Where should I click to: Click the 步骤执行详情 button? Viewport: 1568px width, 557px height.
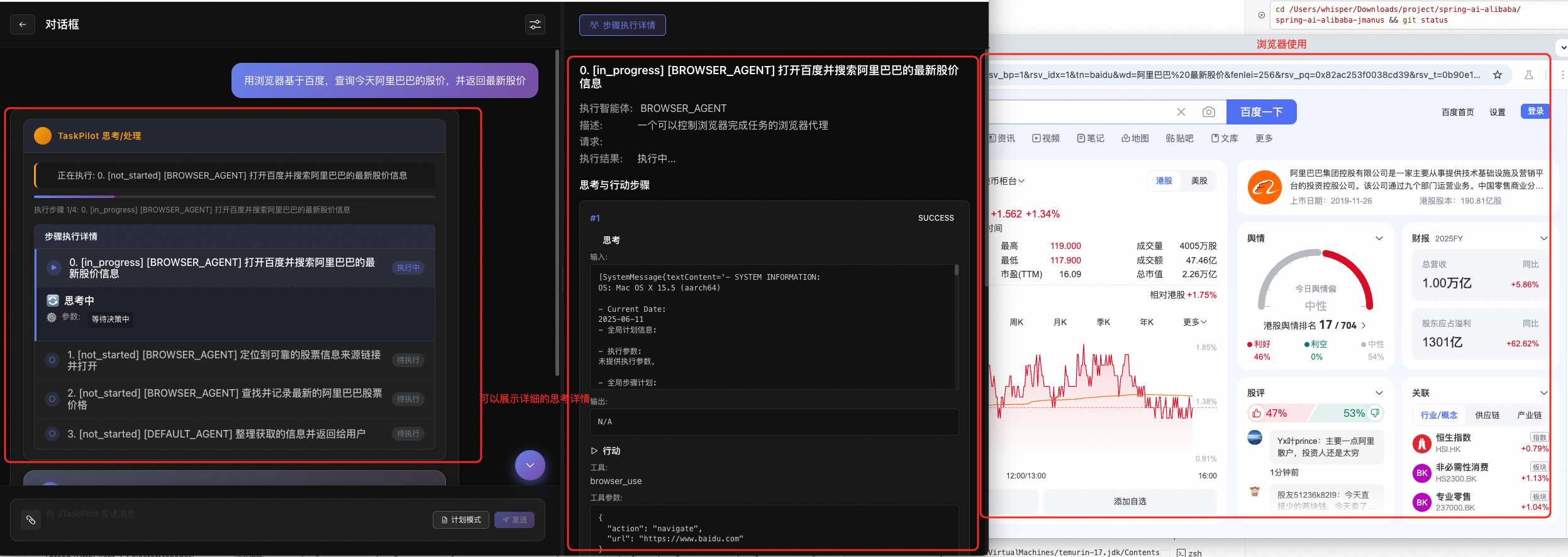click(623, 25)
